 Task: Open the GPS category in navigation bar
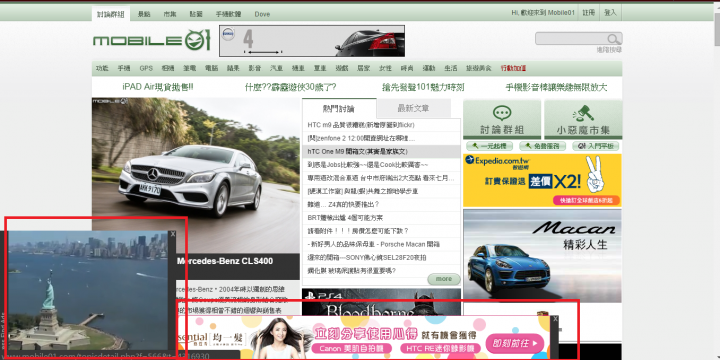tap(146, 68)
